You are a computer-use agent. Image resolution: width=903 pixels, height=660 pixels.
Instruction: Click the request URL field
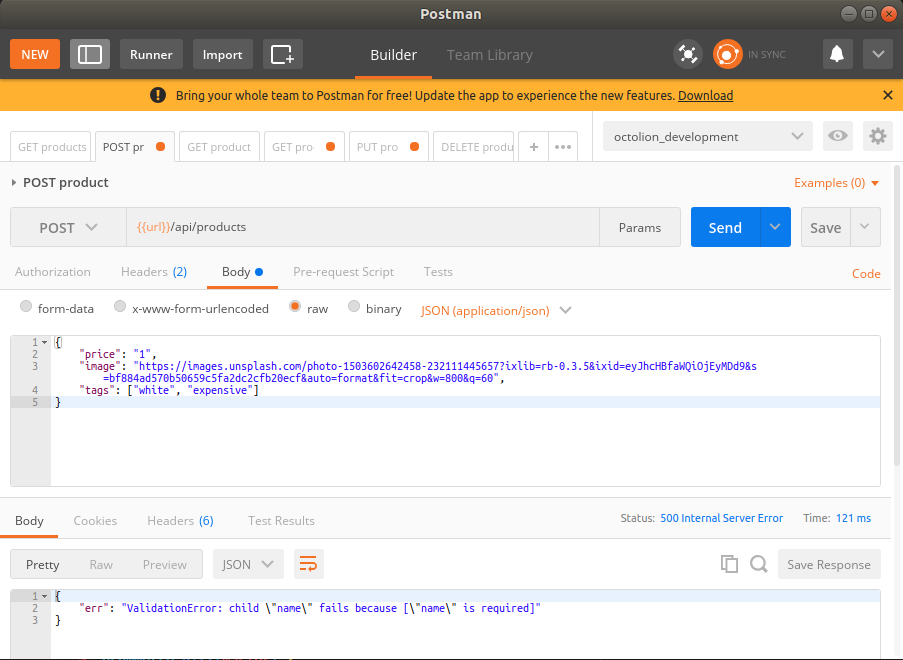(363, 227)
